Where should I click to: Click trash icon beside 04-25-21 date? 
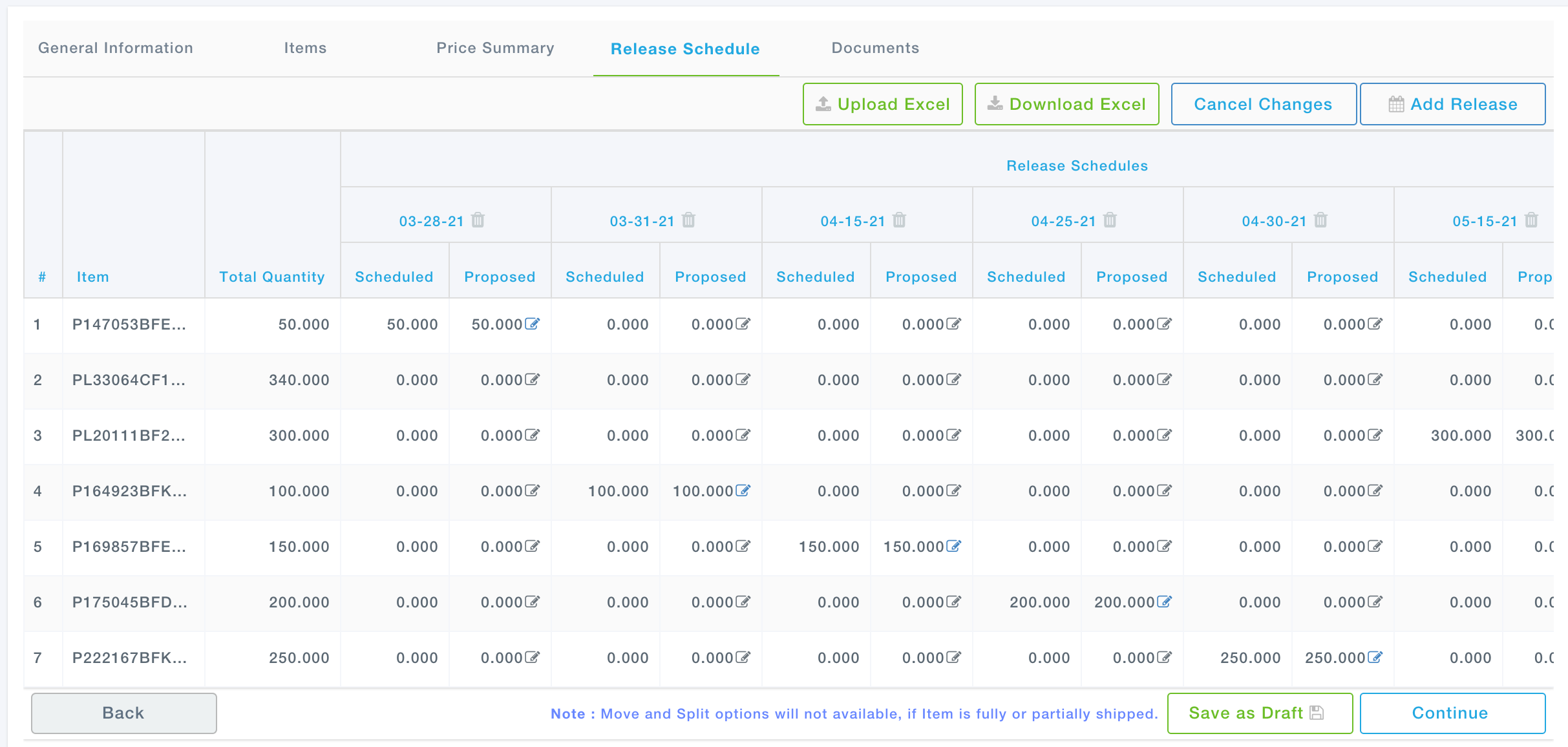(1110, 220)
